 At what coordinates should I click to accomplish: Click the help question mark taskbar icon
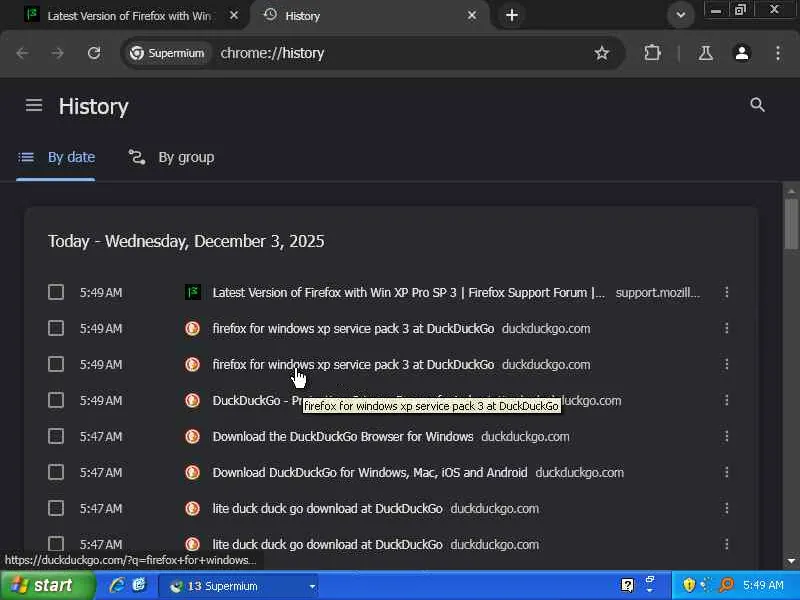point(628,585)
